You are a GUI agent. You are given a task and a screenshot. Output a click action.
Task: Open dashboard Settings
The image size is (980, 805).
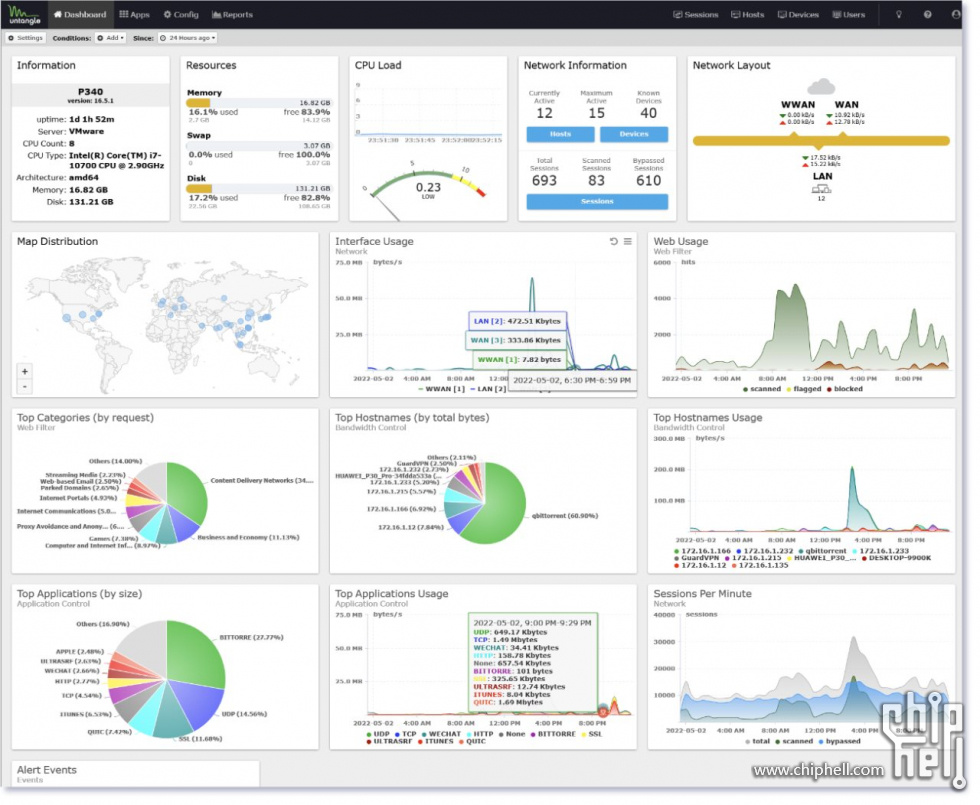pyautogui.click(x=26, y=38)
